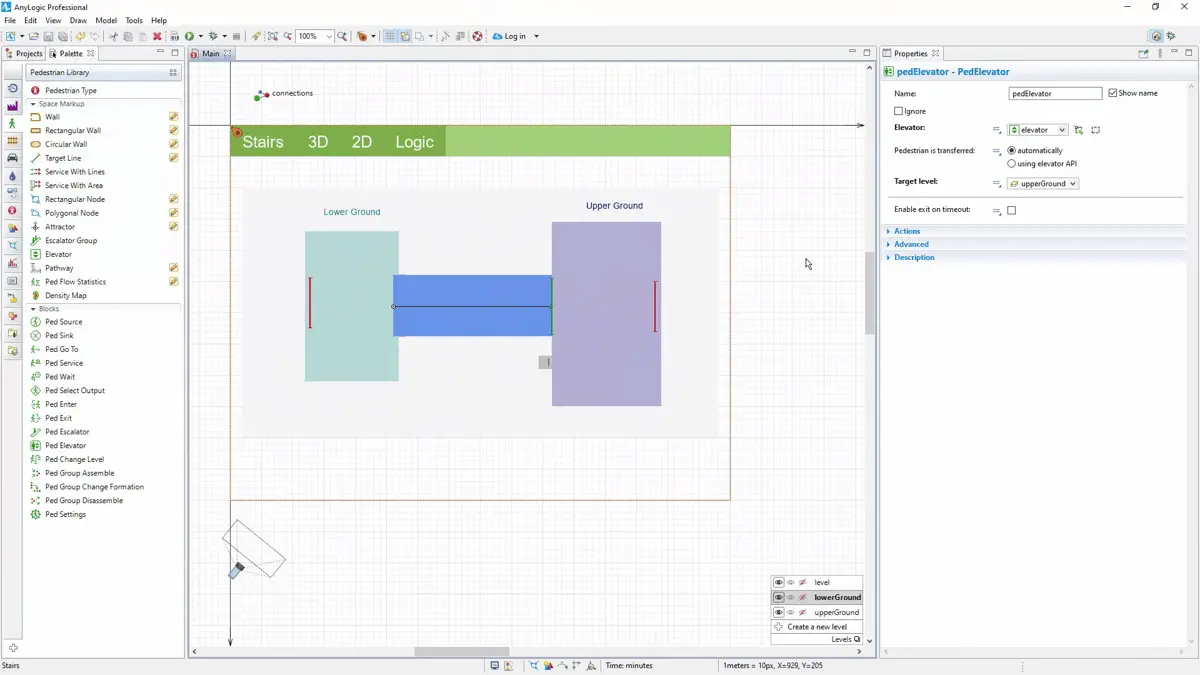This screenshot has width=1200, height=675.
Task: Click the 3D view area link
Action: point(318,142)
